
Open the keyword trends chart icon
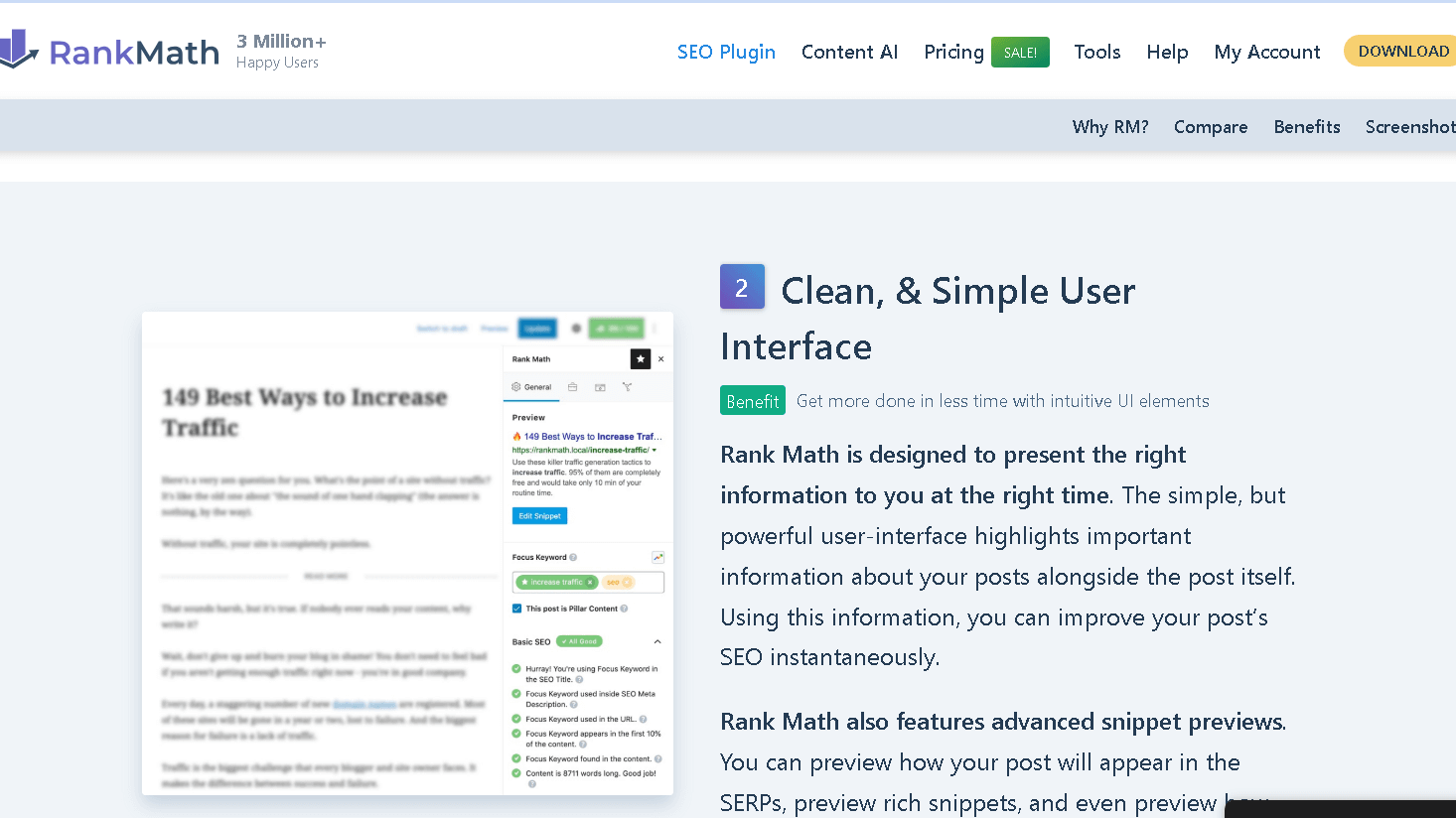pyautogui.click(x=657, y=557)
